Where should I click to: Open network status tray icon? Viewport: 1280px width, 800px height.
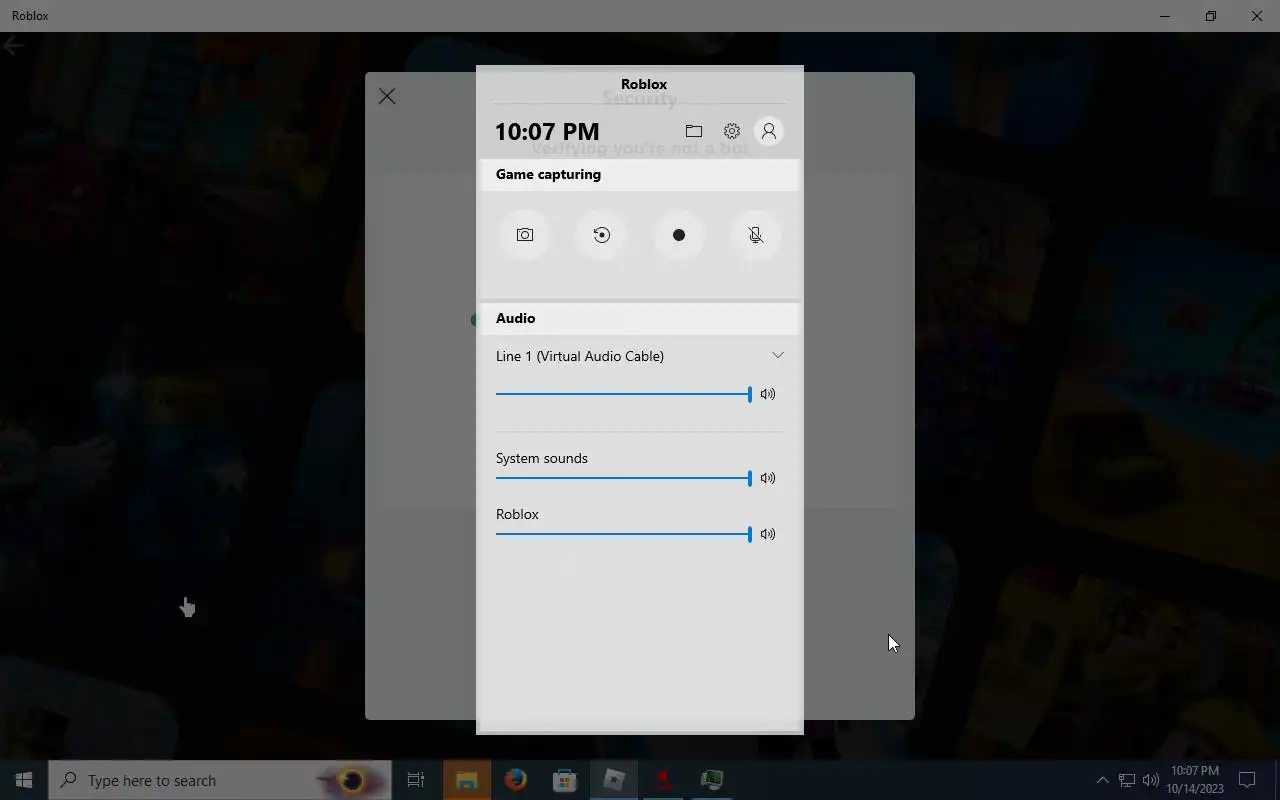pos(1127,780)
